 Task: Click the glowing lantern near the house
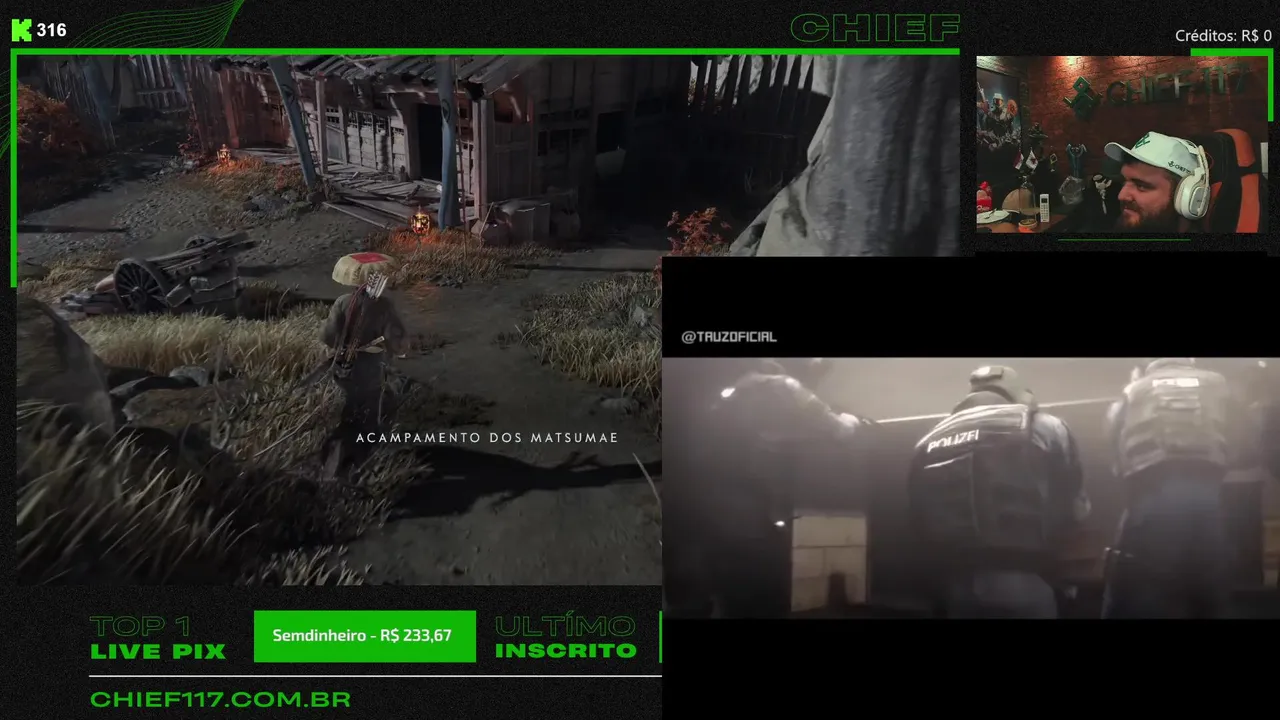pyautogui.click(x=421, y=222)
